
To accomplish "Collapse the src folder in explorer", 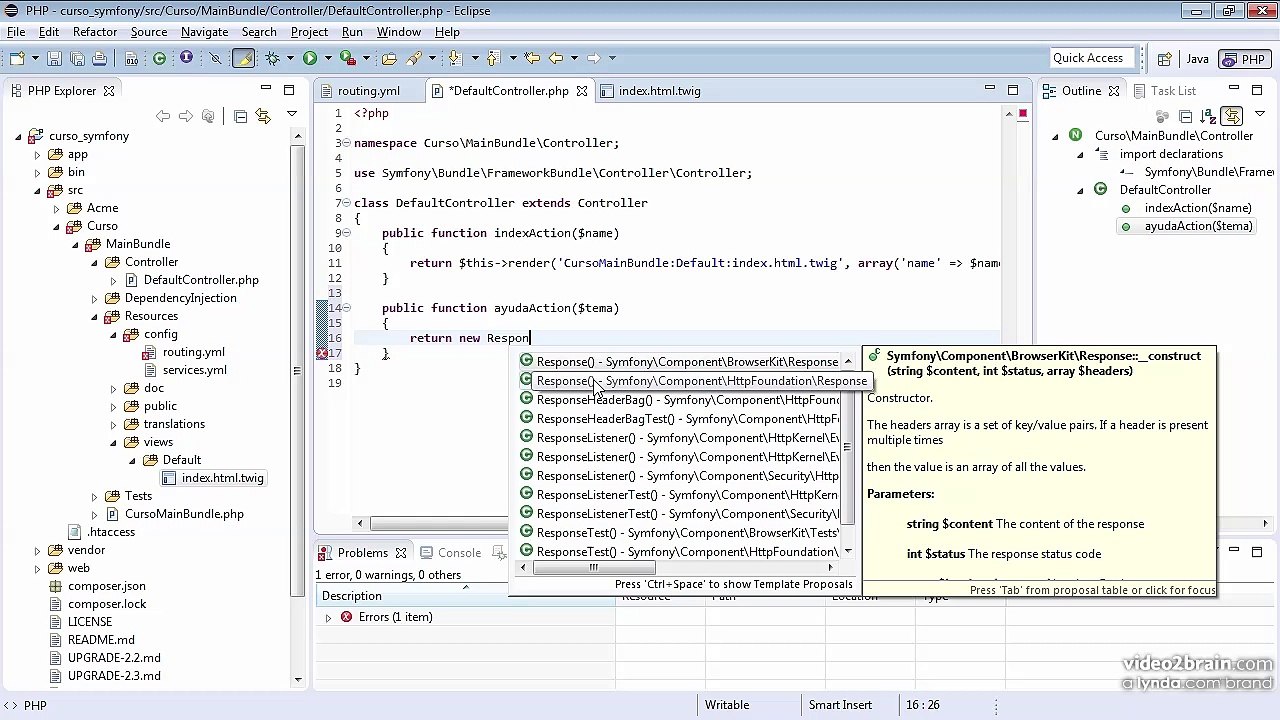I will (x=37, y=190).
